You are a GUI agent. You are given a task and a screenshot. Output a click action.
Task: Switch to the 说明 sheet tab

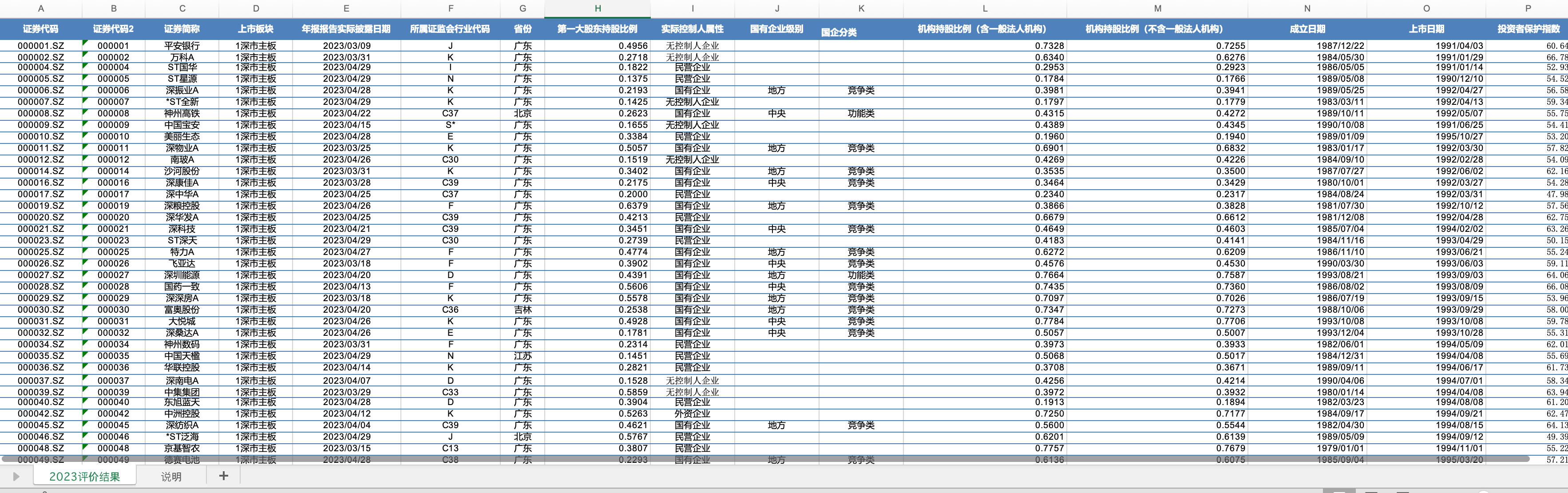click(171, 477)
